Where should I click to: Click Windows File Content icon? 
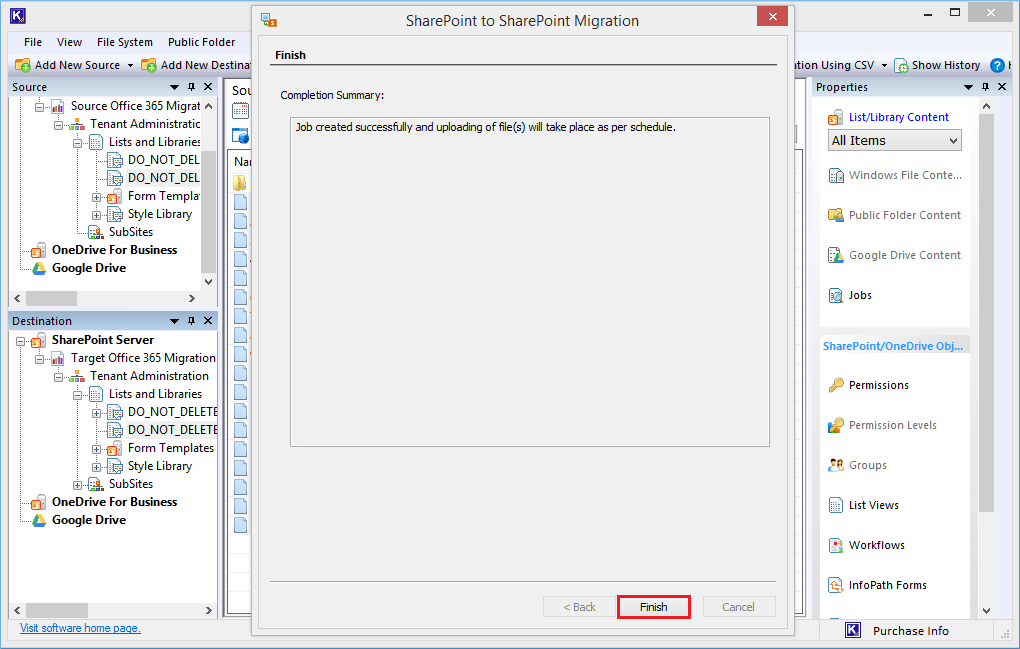(836, 176)
